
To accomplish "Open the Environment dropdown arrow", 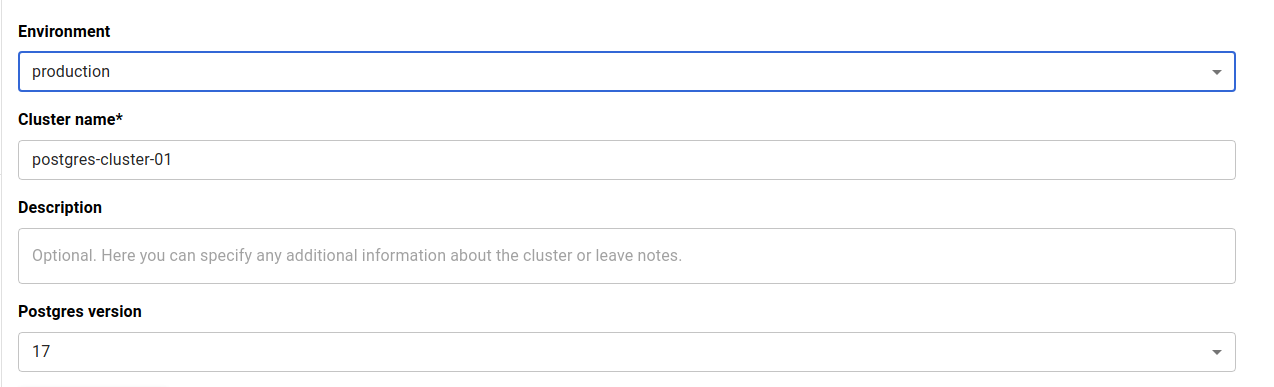I will click(1216, 72).
